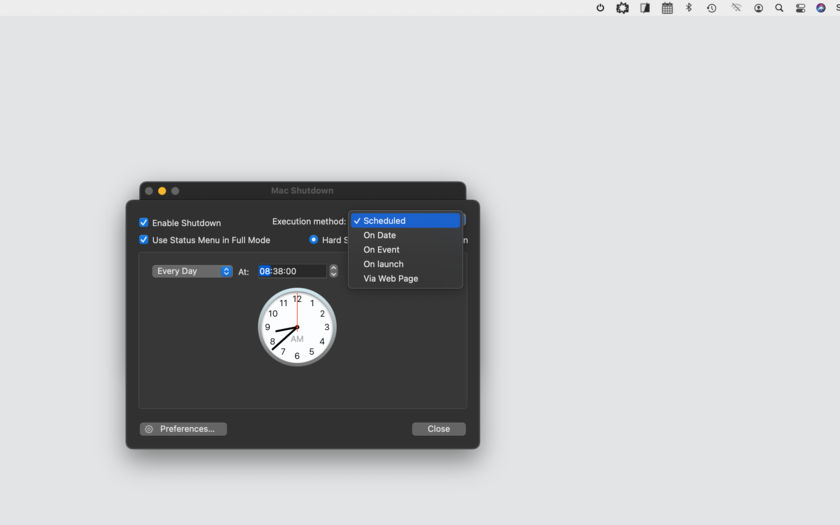Pick On launch execution method
This screenshot has height=525, width=840.
(x=406, y=264)
